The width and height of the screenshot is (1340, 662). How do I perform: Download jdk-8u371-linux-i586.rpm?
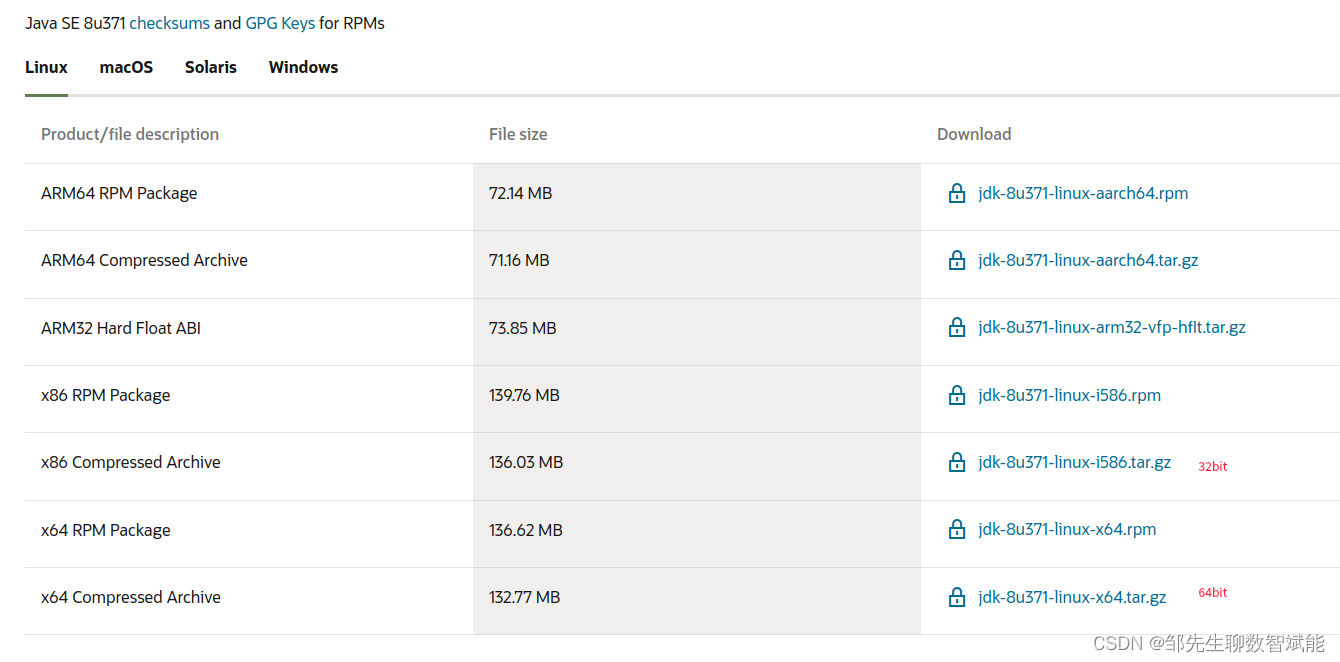pyautogui.click(x=1069, y=395)
